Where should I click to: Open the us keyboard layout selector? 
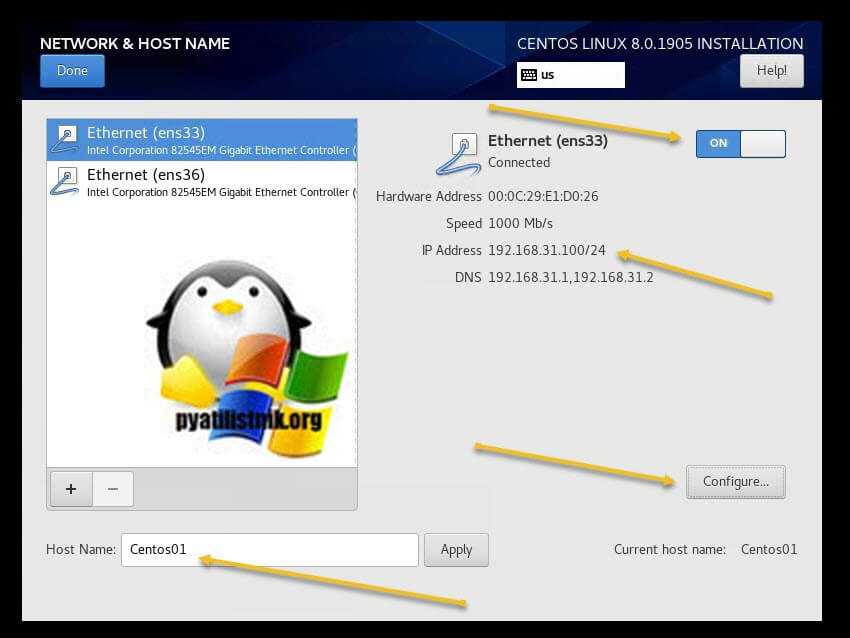click(570, 75)
